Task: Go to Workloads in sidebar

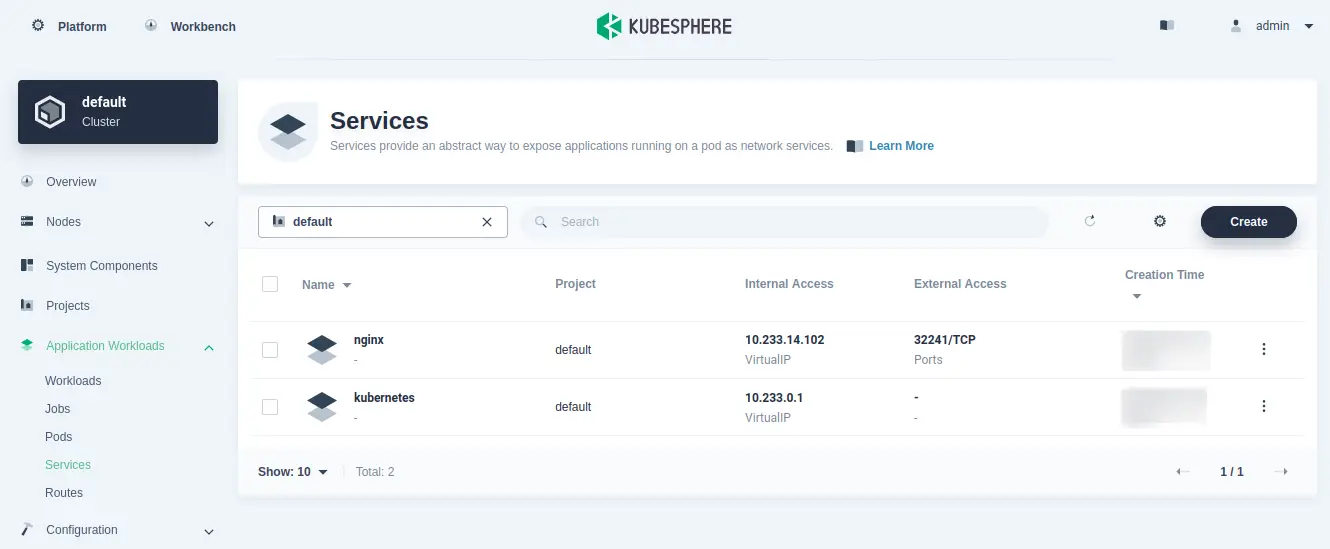Action: [73, 381]
